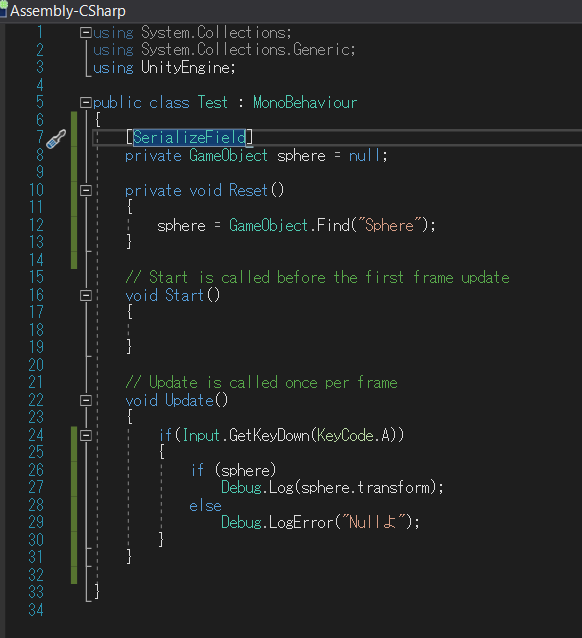This screenshot has width=582, height=638.
Task: Click the KeyCode enum reference
Action: pyautogui.click(x=345, y=435)
